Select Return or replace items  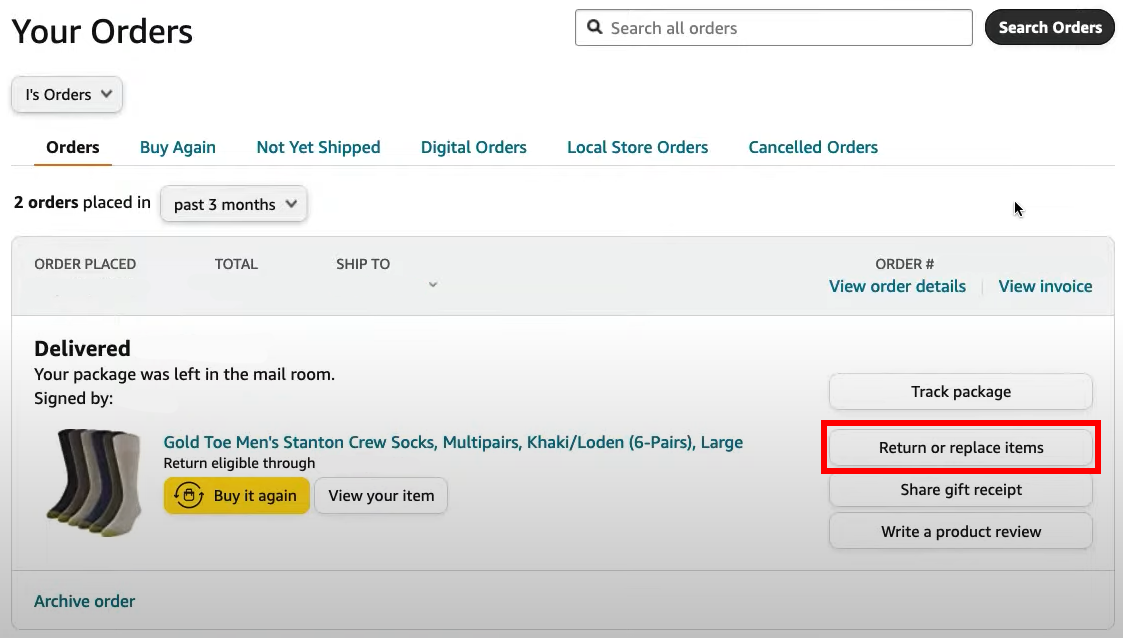pos(959,447)
